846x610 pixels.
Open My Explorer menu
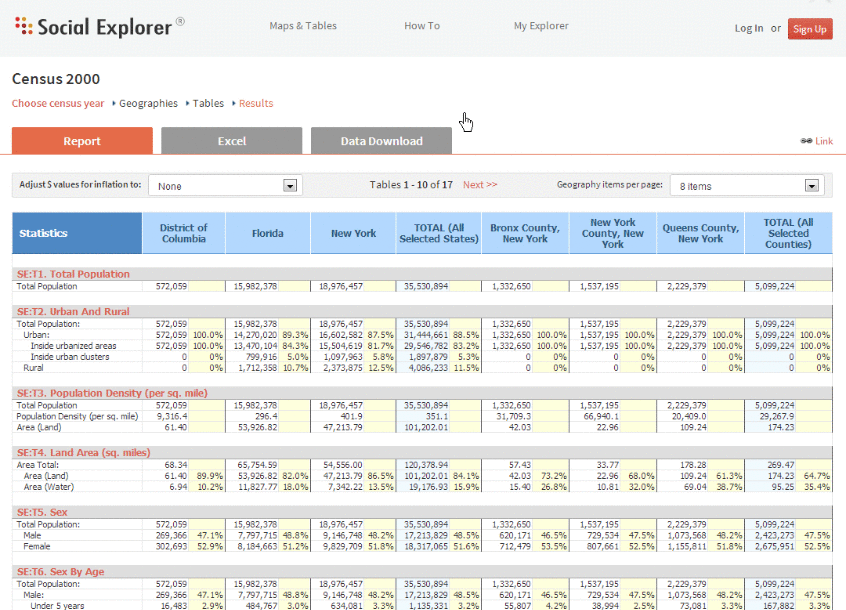pyautogui.click(x=541, y=26)
